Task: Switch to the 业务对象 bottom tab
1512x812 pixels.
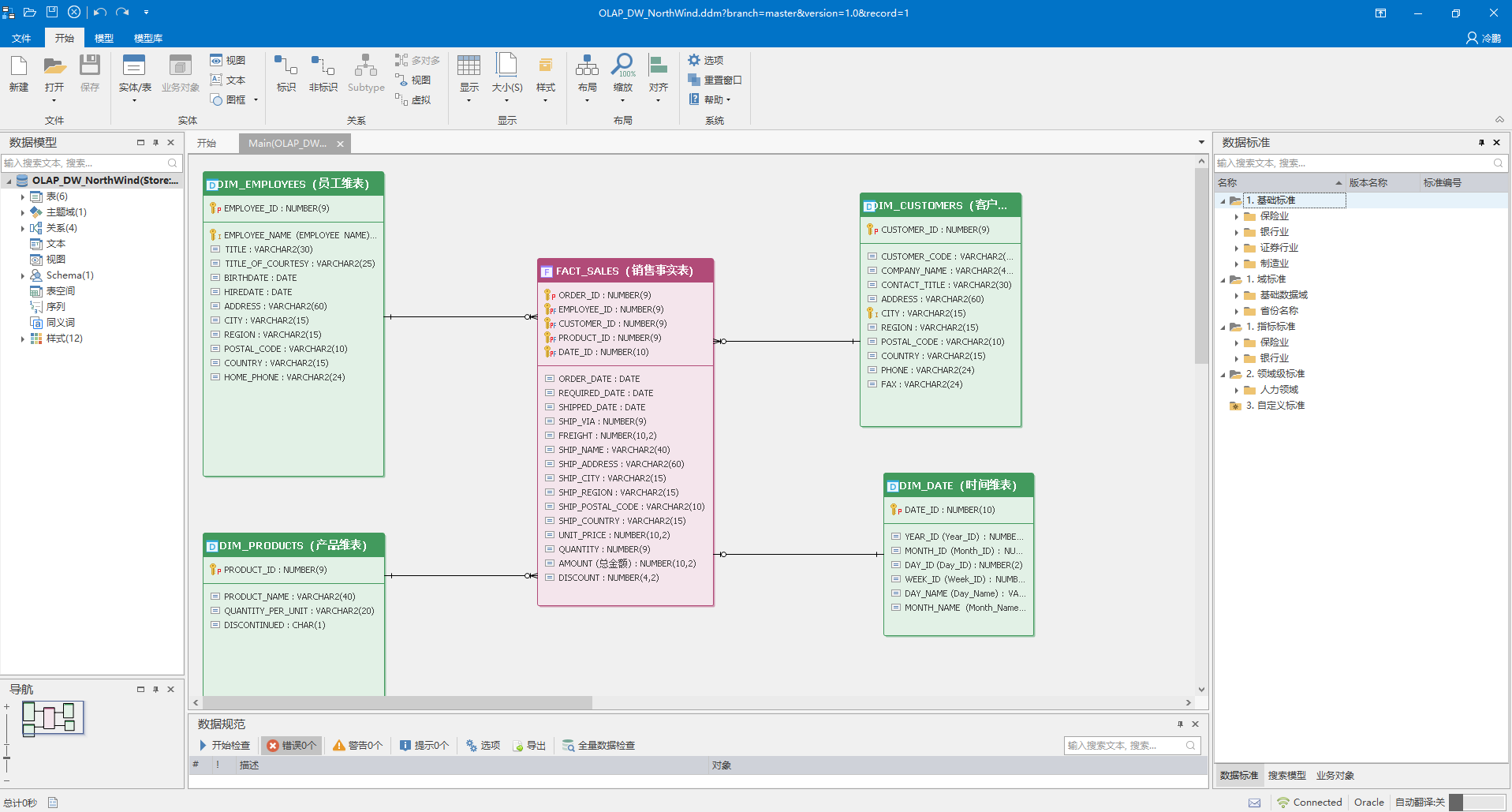Action: coord(1335,776)
